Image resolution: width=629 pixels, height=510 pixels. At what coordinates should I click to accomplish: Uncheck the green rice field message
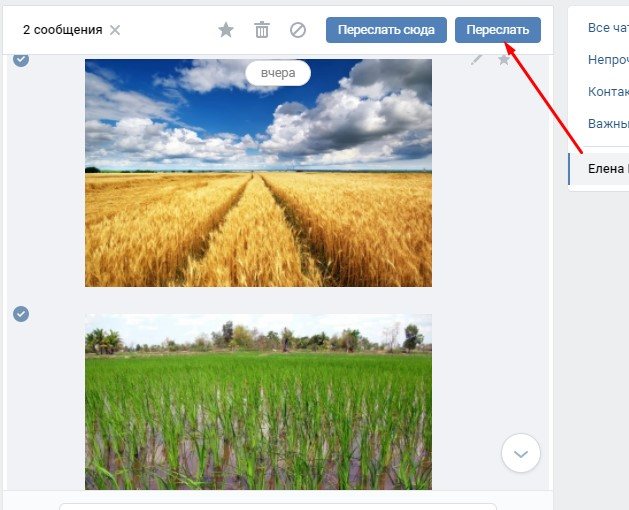pos(21,314)
